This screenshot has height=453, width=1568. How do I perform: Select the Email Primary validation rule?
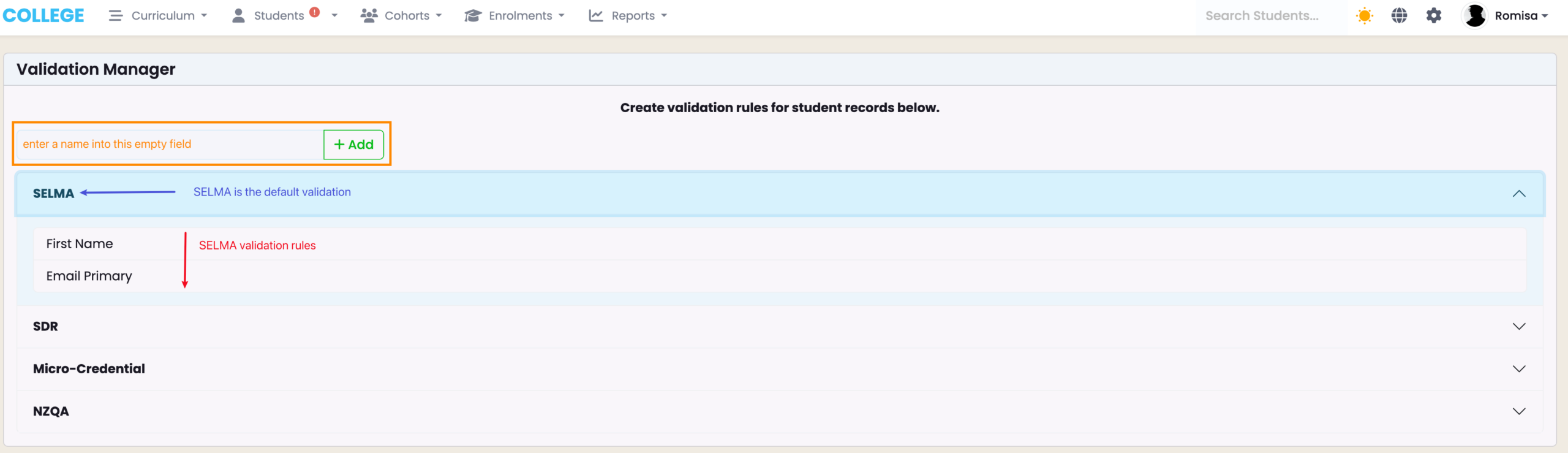[89, 276]
